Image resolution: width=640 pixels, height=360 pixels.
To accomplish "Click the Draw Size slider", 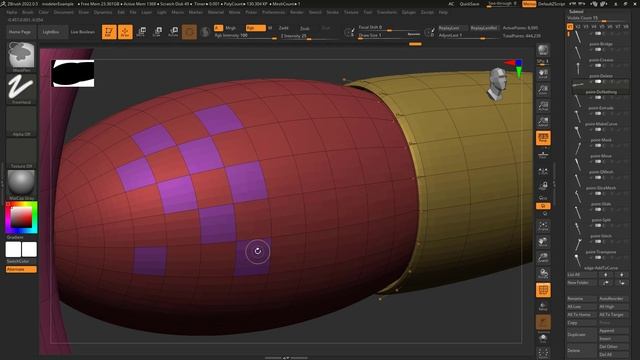I will click(x=389, y=36).
